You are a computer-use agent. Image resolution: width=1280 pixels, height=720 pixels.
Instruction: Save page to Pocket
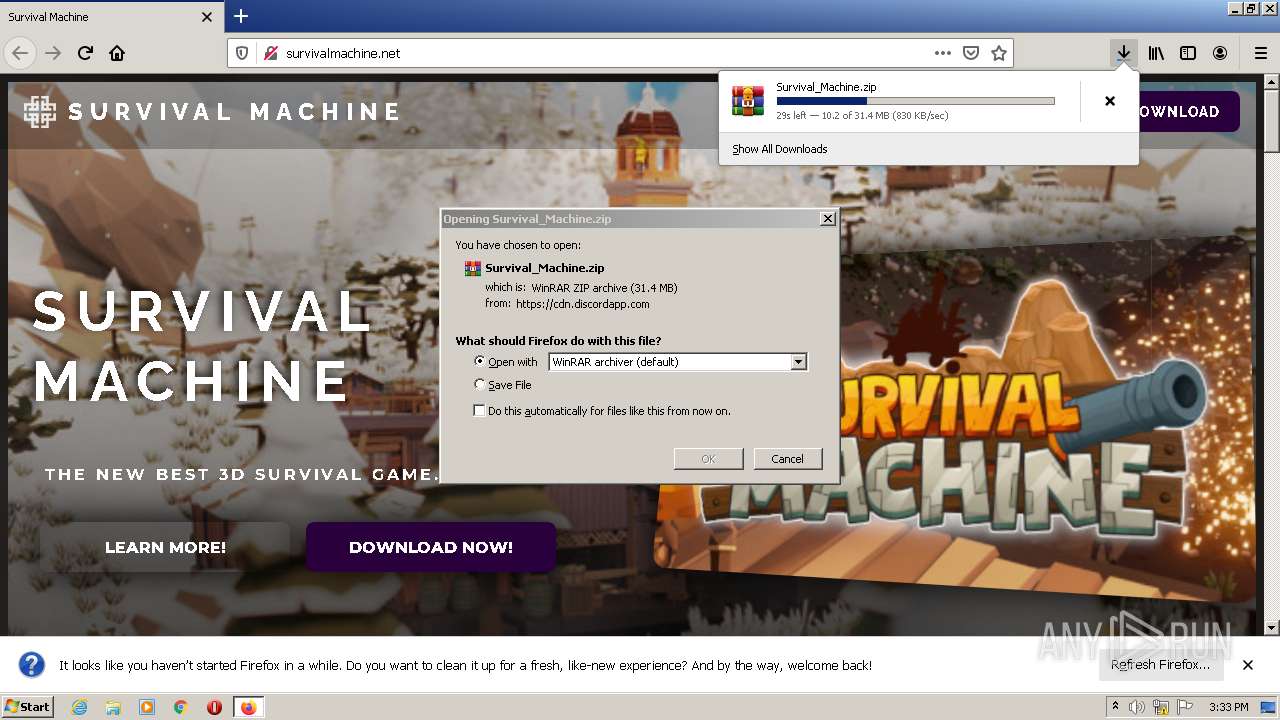tap(970, 53)
